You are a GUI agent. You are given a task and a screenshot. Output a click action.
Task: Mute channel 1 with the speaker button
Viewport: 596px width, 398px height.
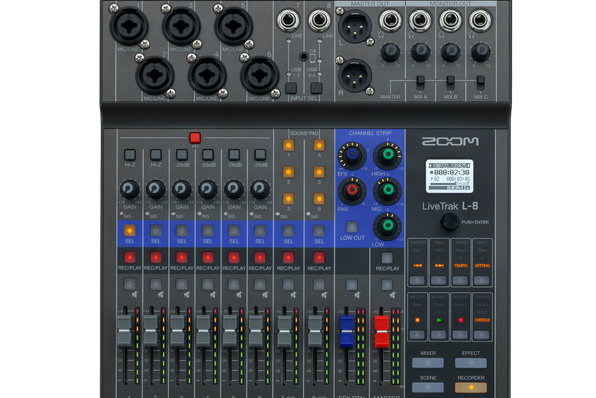coord(130,284)
